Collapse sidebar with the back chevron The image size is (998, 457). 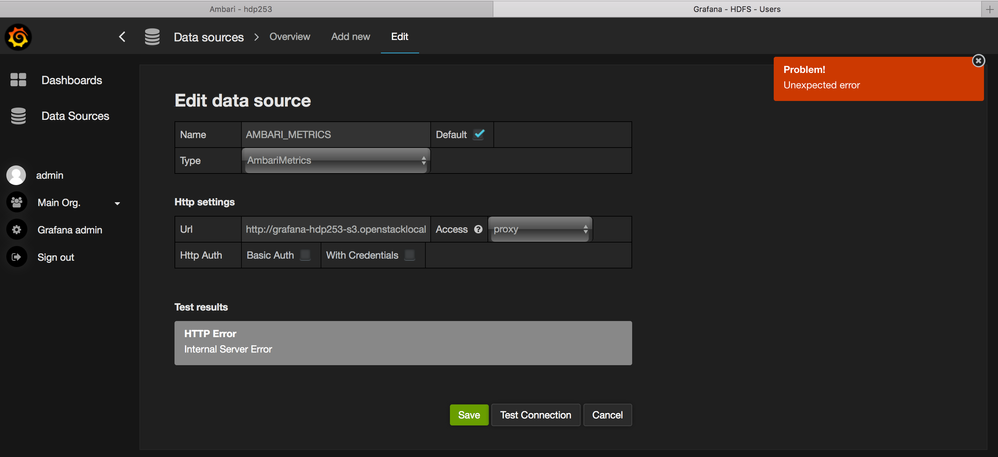pyautogui.click(x=122, y=37)
